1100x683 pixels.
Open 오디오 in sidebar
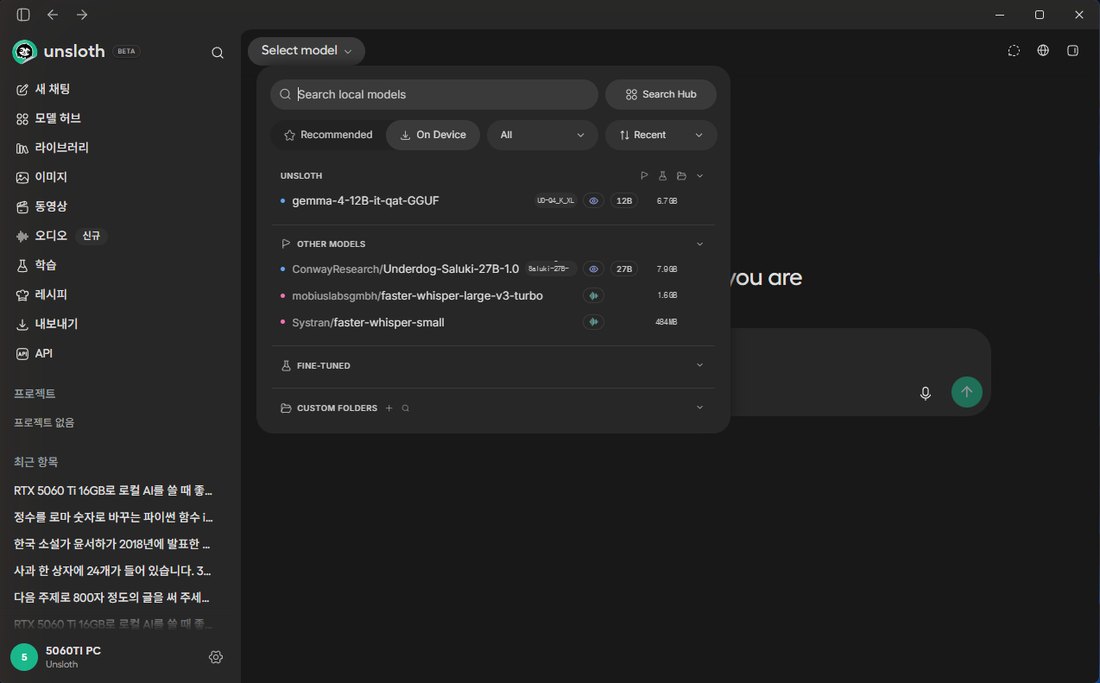[x=42, y=236]
